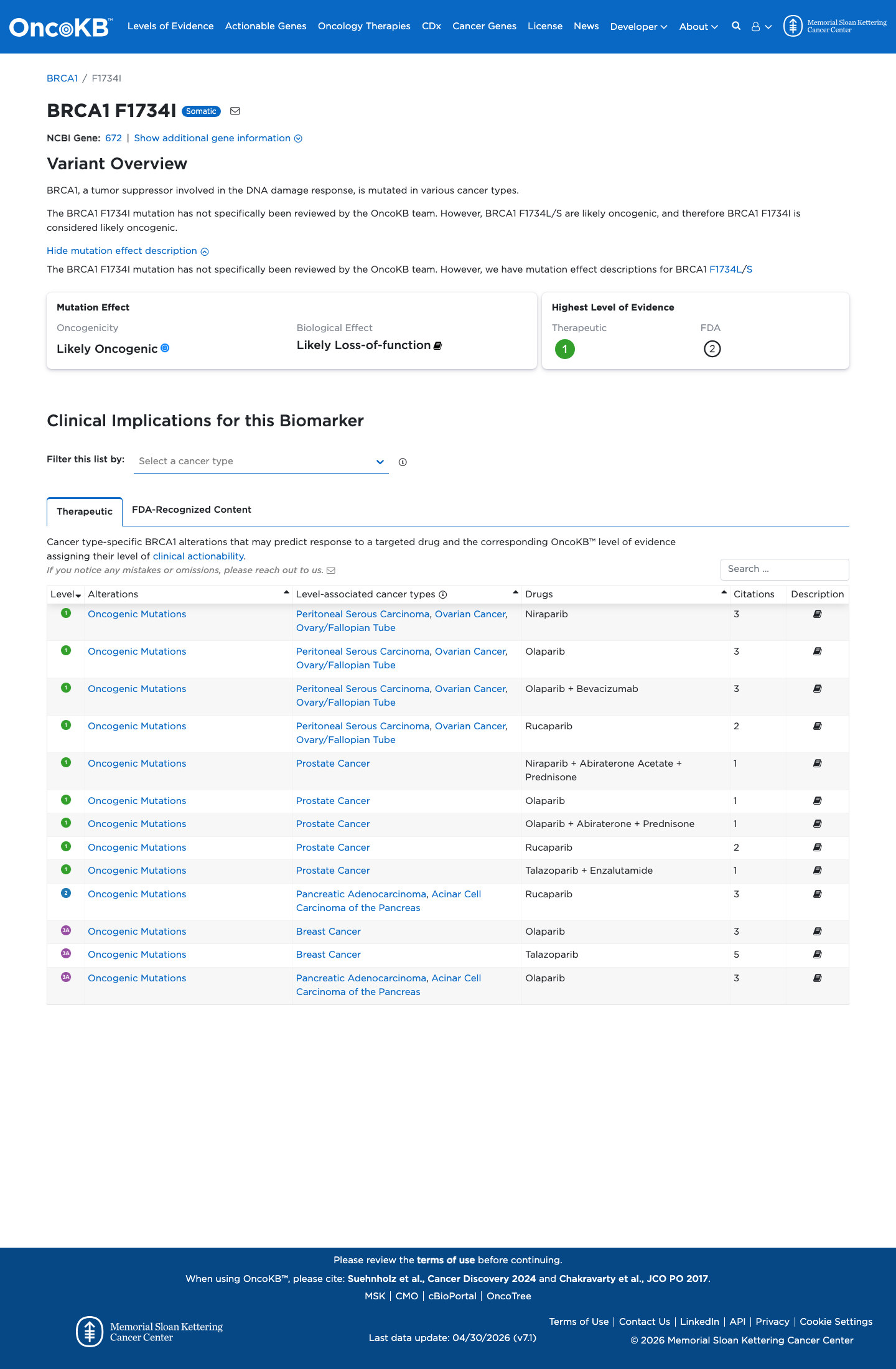
Task: Focus the table Search field
Action: 785,569
